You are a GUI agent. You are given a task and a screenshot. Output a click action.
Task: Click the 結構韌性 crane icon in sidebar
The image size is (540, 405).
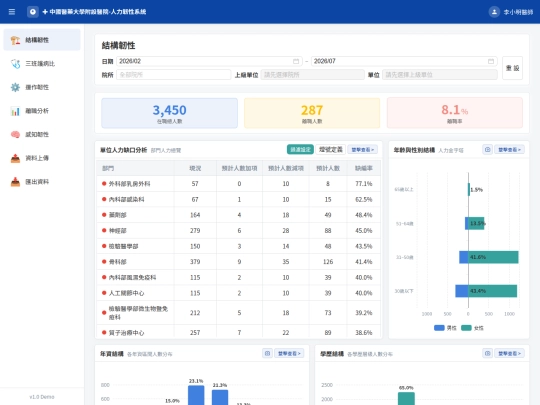coord(15,40)
